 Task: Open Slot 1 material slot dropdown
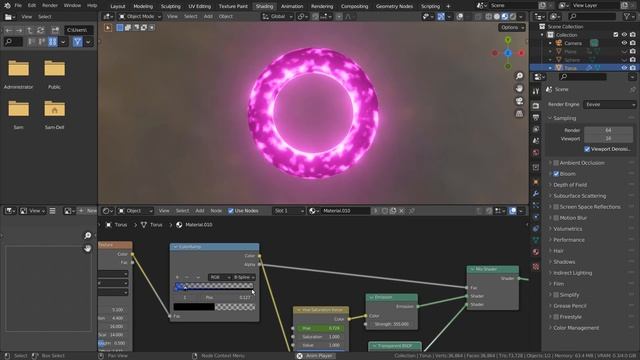[x=289, y=211]
